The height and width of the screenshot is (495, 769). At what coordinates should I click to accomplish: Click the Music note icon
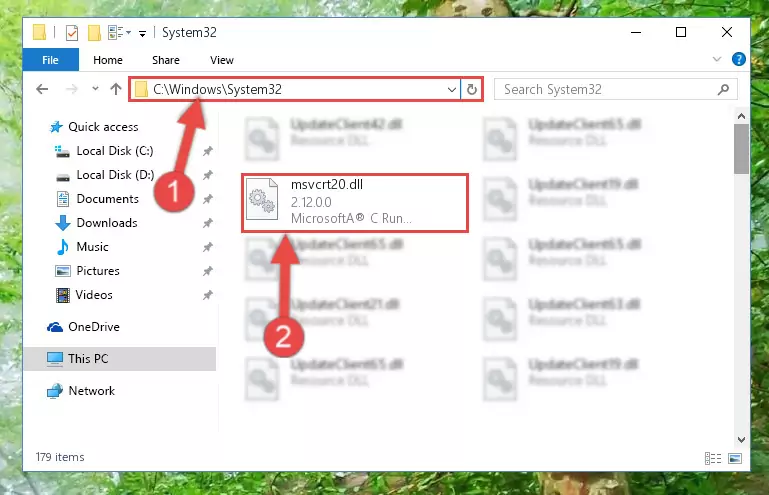tap(62, 247)
